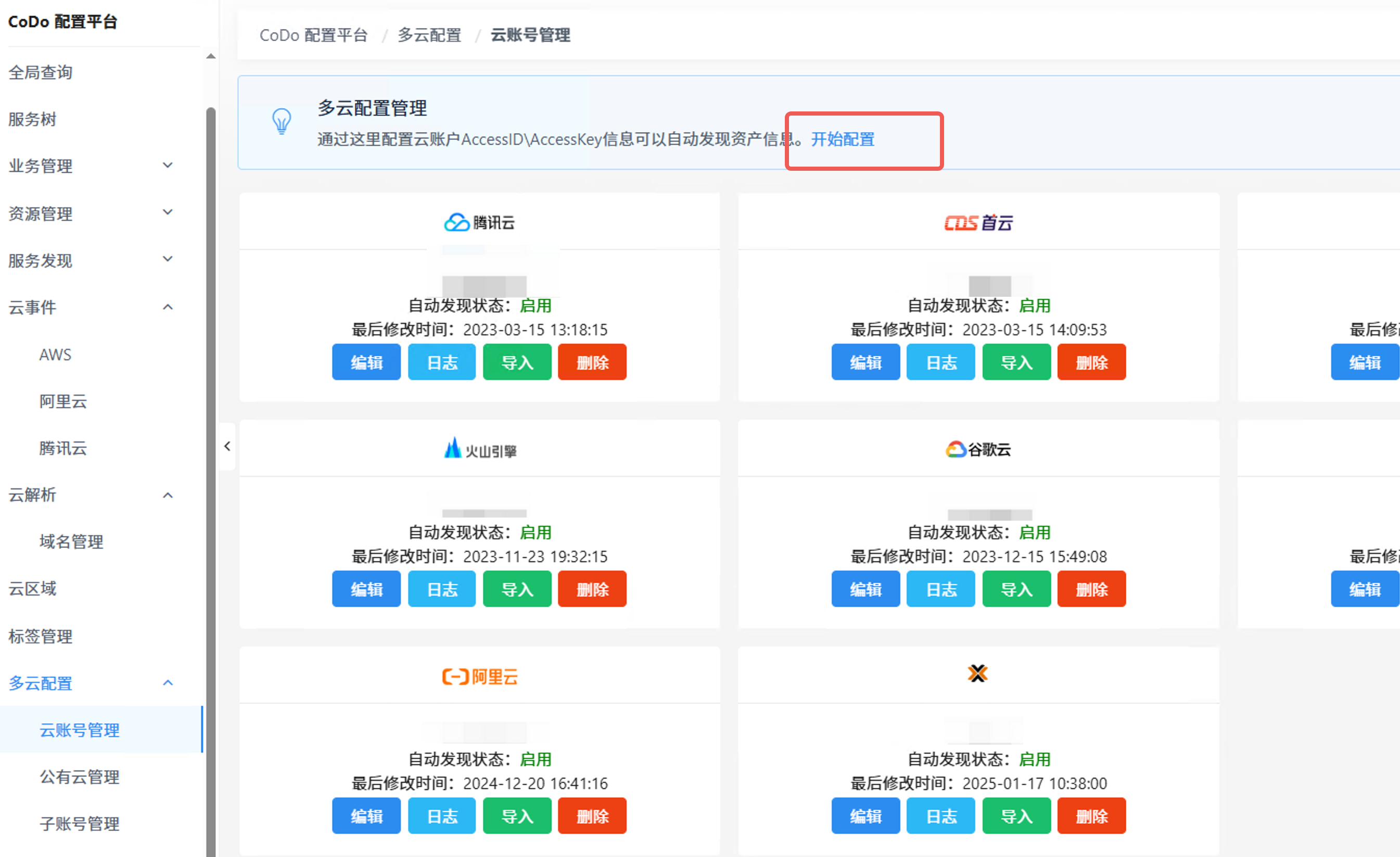This screenshot has height=857, width=1400.
Task: Select 阿里云 under 云事件
Action: point(63,401)
